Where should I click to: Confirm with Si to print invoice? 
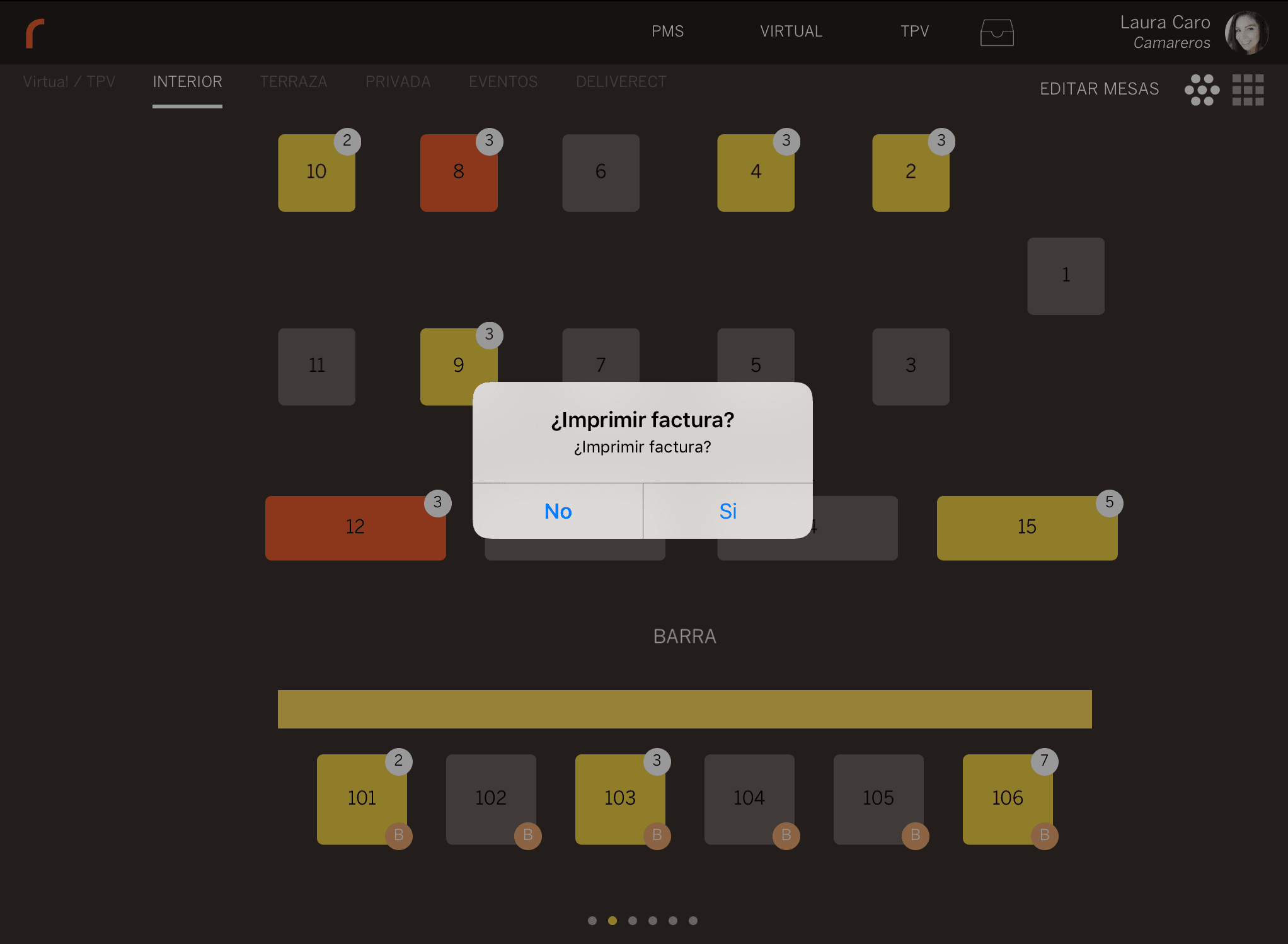tap(728, 511)
